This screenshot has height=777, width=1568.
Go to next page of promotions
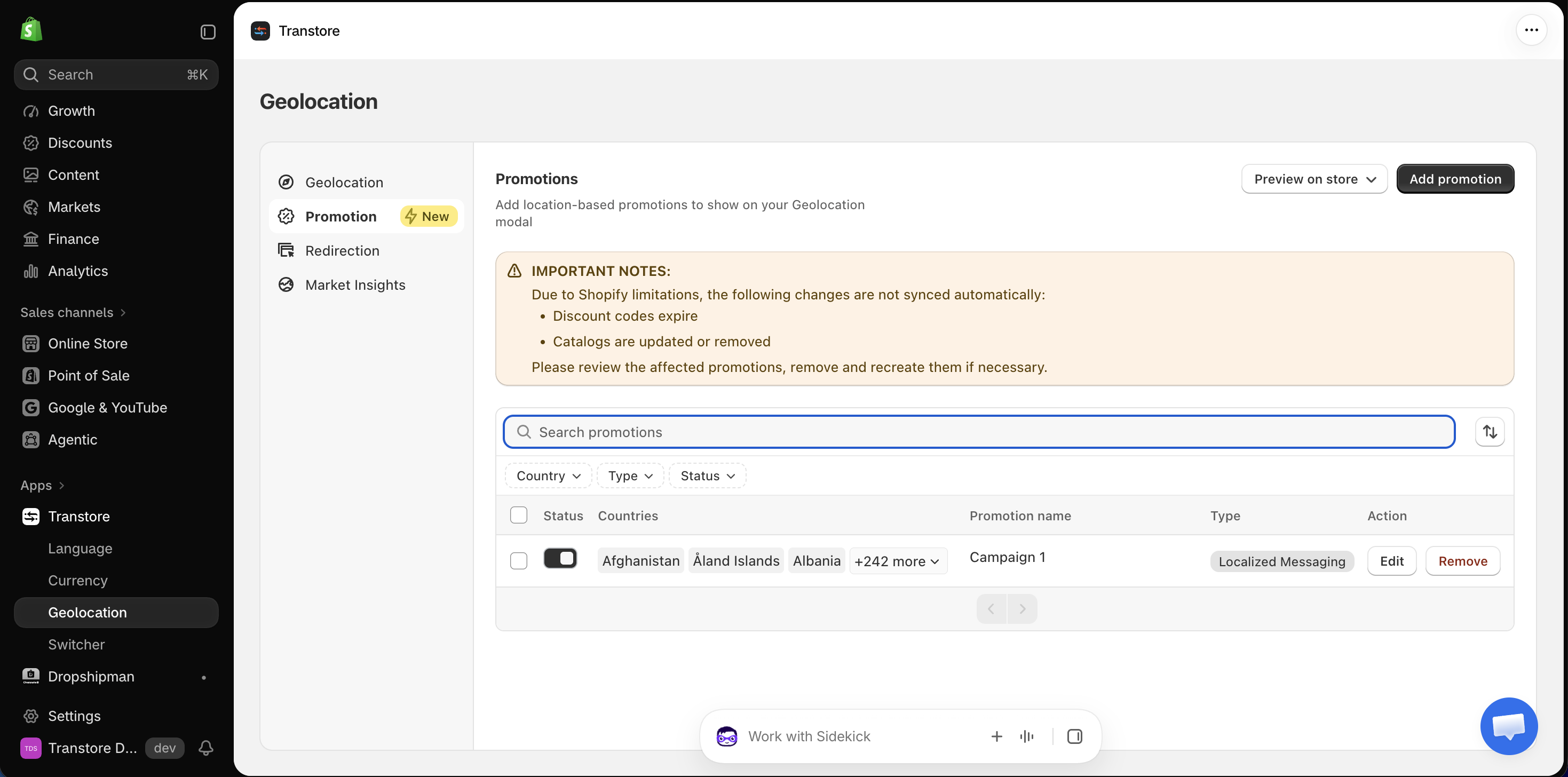click(1022, 608)
